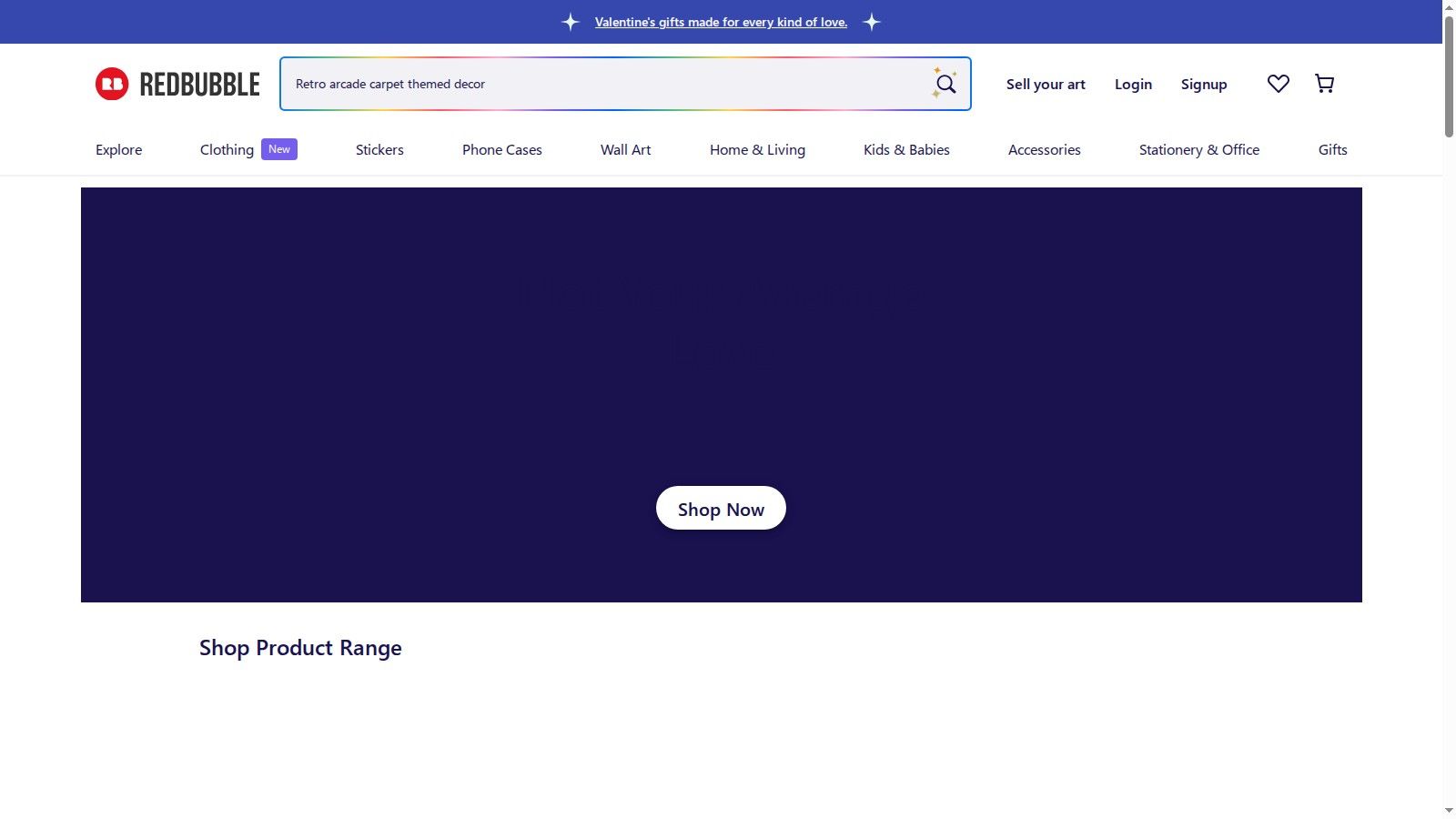Select the Stickers category
The width and height of the screenshot is (1456, 819).
click(379, 150)
